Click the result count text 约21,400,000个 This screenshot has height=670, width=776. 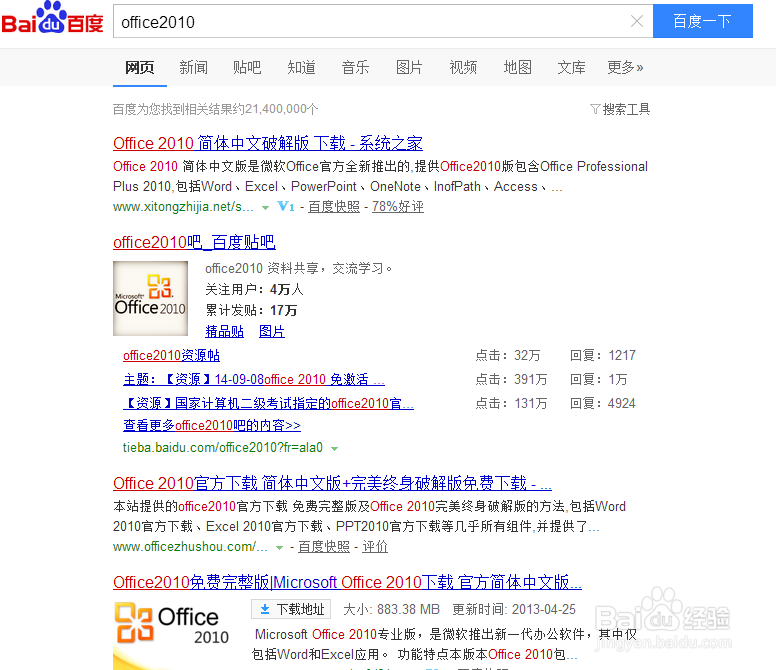(x=276, y=109)
